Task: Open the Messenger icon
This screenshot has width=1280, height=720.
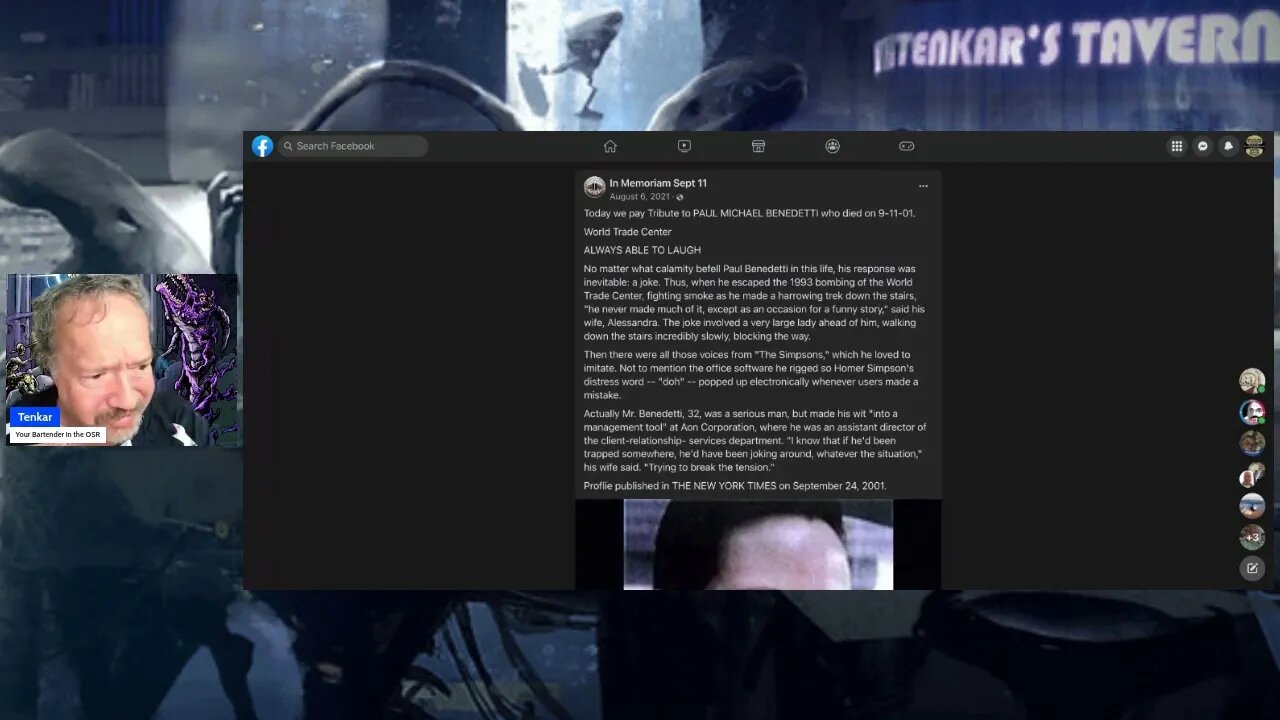Action: tap(1203, 146)
